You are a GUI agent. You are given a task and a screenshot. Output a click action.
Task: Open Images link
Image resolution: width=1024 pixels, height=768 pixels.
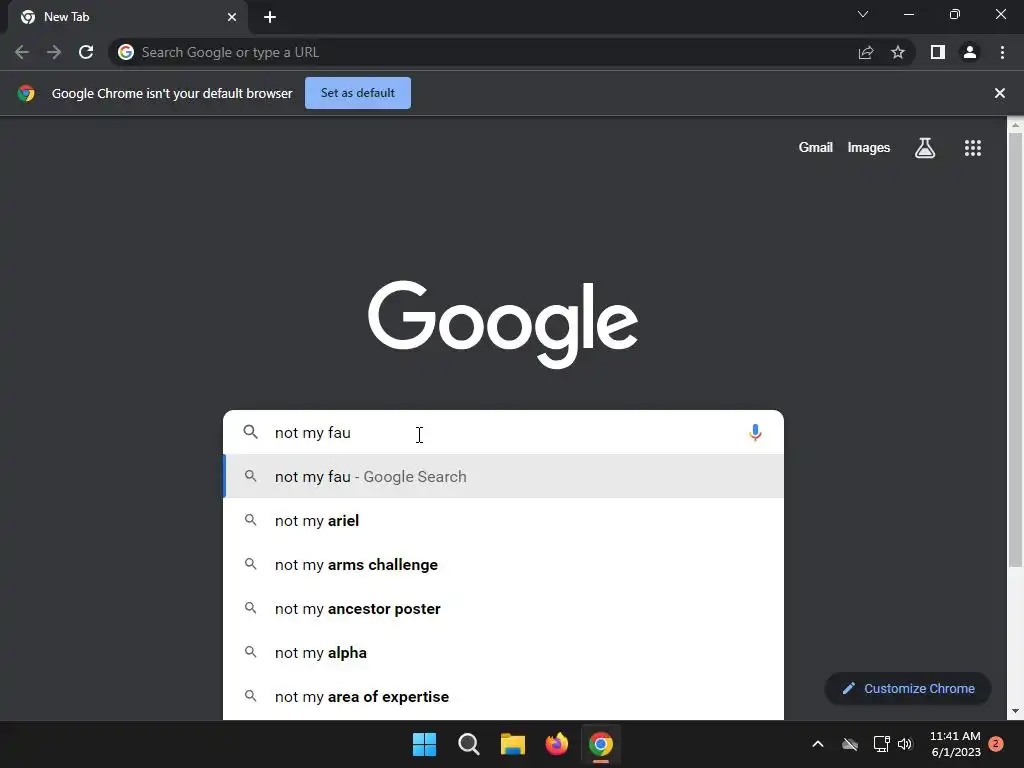pos(869,148)
